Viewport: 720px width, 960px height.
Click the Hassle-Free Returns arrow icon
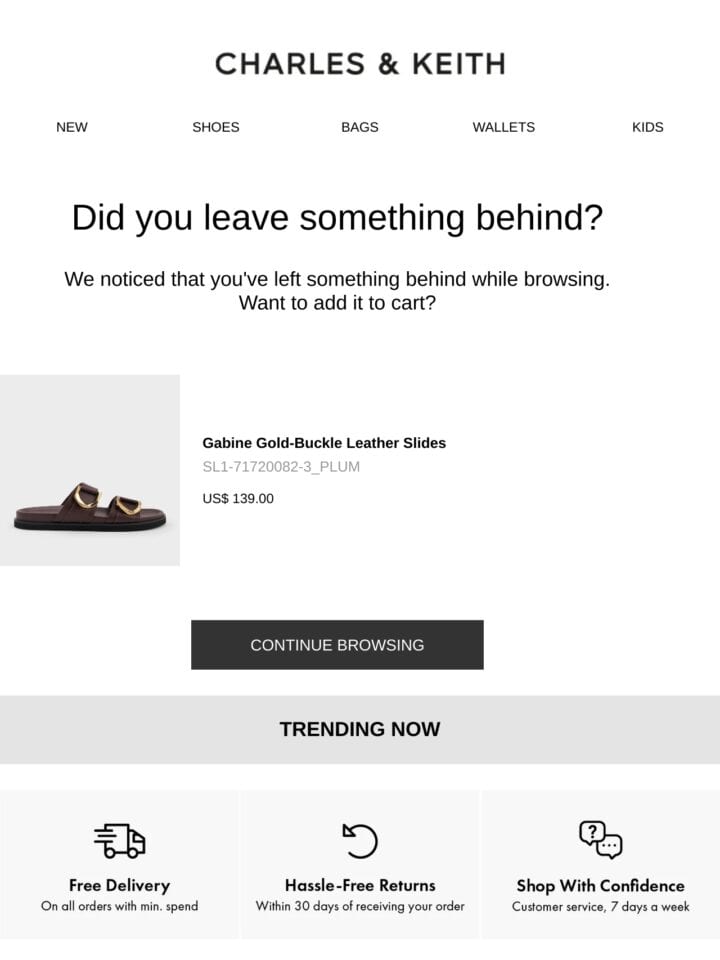click(x=360, y=841)
